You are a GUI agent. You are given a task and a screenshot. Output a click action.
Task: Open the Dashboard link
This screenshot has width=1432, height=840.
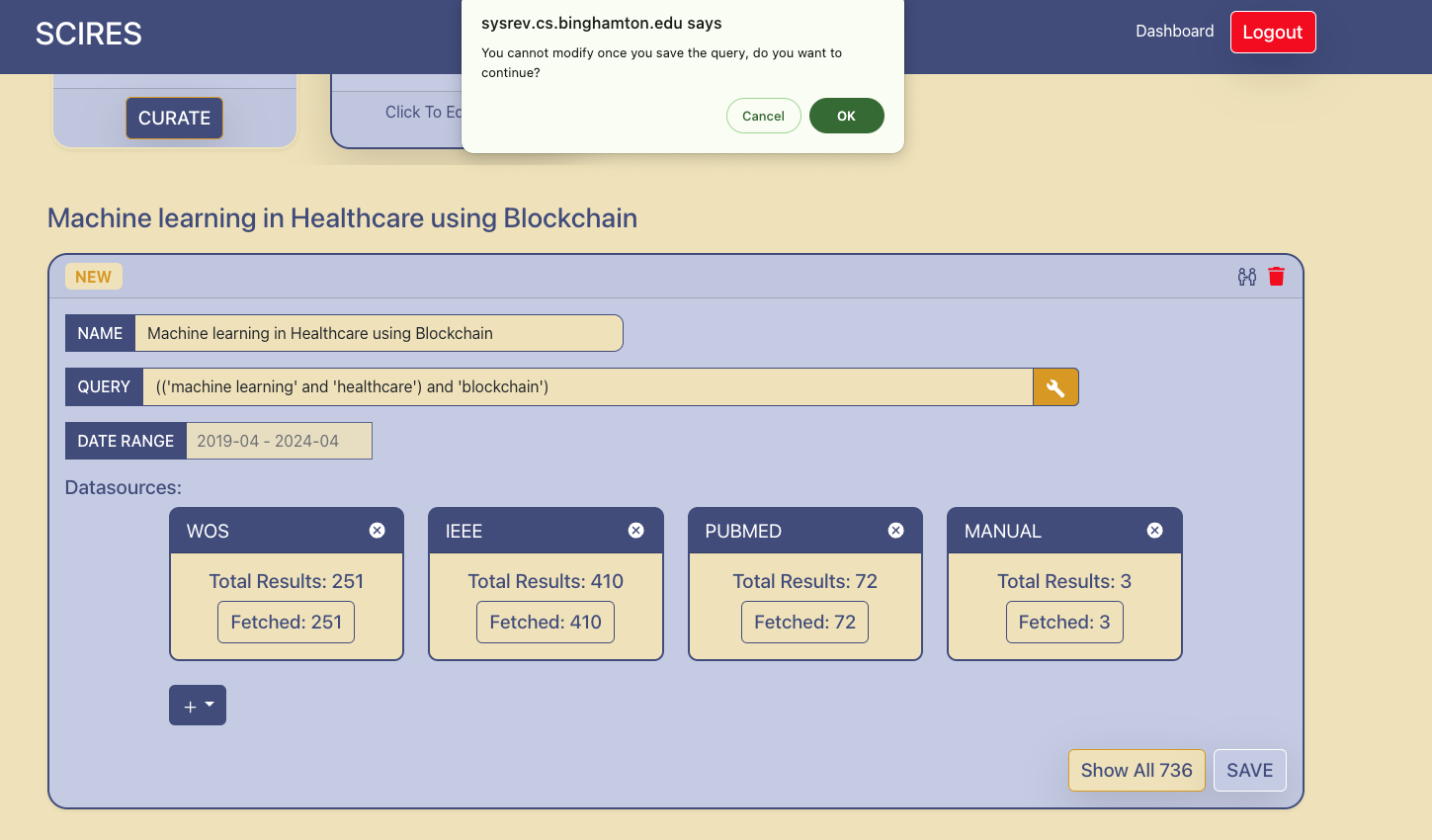pos(1175,32)
